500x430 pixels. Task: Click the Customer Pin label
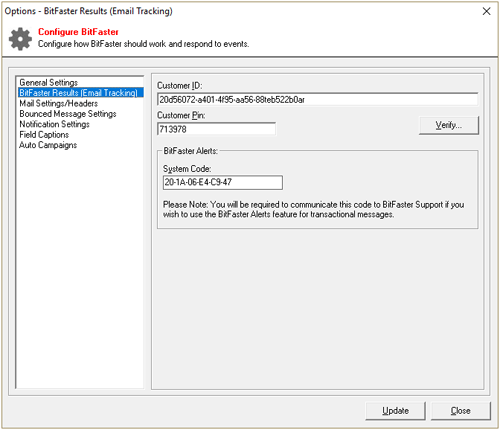[181, 115]
